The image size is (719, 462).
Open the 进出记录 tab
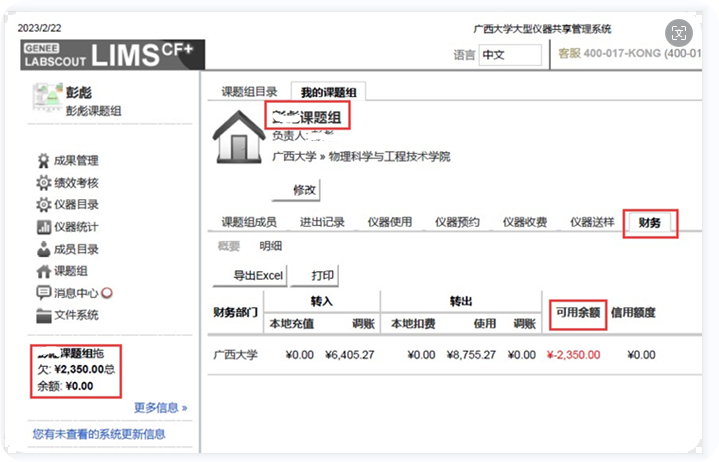pyautogui.click(x=321, y=222)
